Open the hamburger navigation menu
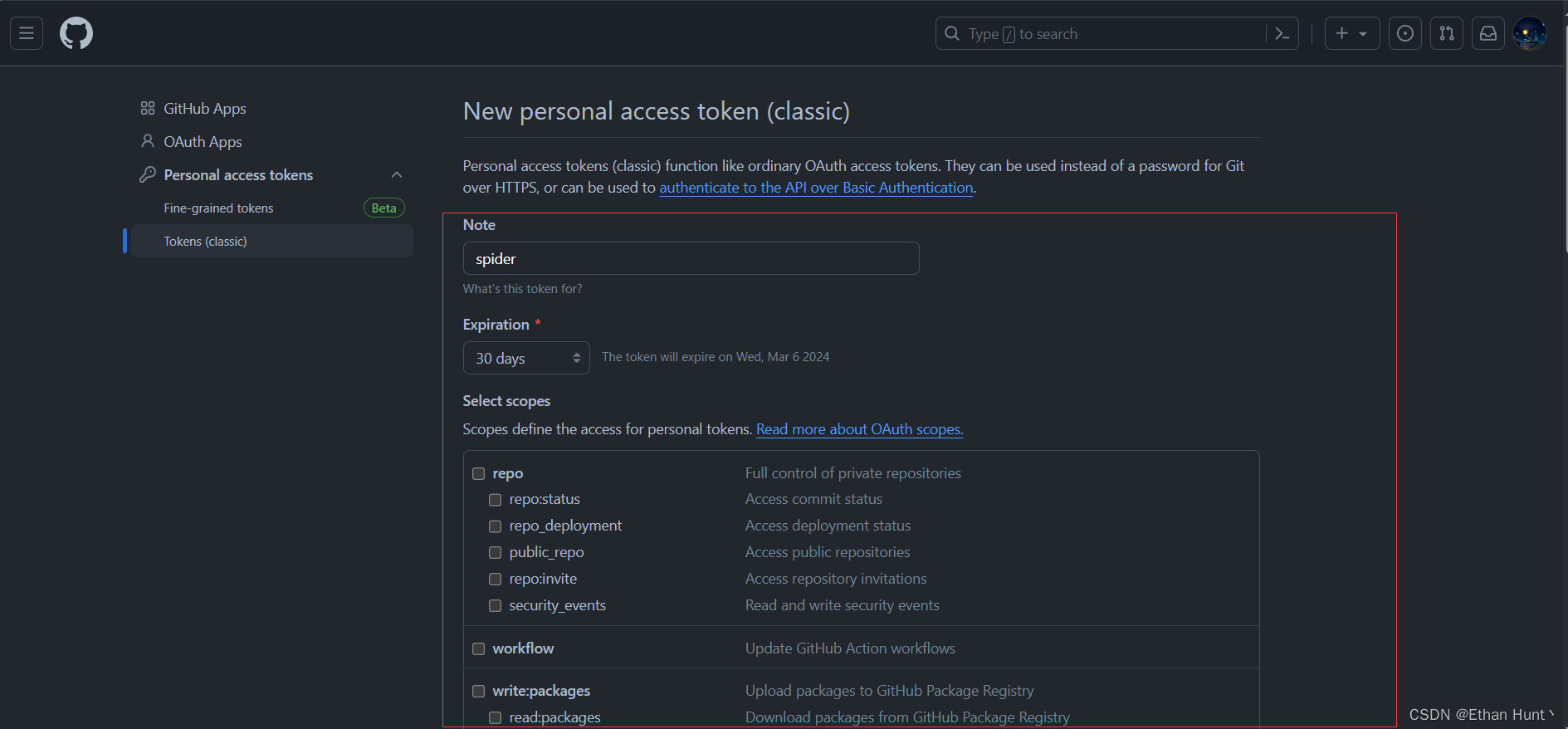The width and height of the screenshot is (1568, 729). coord(27,34)
